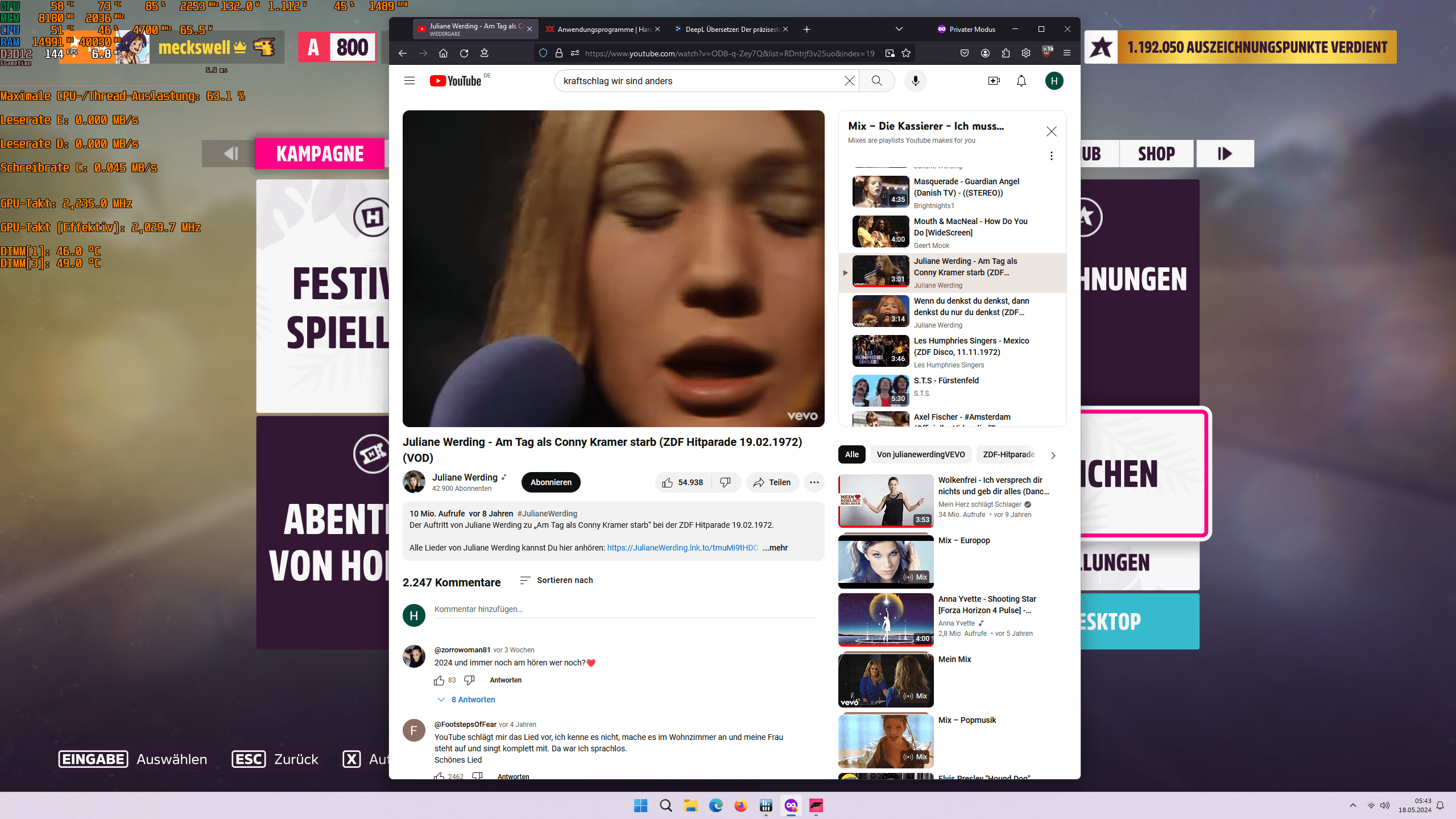Select Von julianewerdingVEVO chip
This screenshot has height=819, width=1456.
pyautogui.click(x=920, y=454)
